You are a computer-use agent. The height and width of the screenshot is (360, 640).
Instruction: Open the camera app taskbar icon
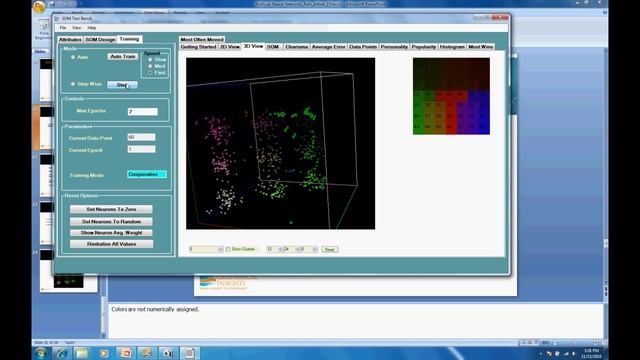(167, 353)
